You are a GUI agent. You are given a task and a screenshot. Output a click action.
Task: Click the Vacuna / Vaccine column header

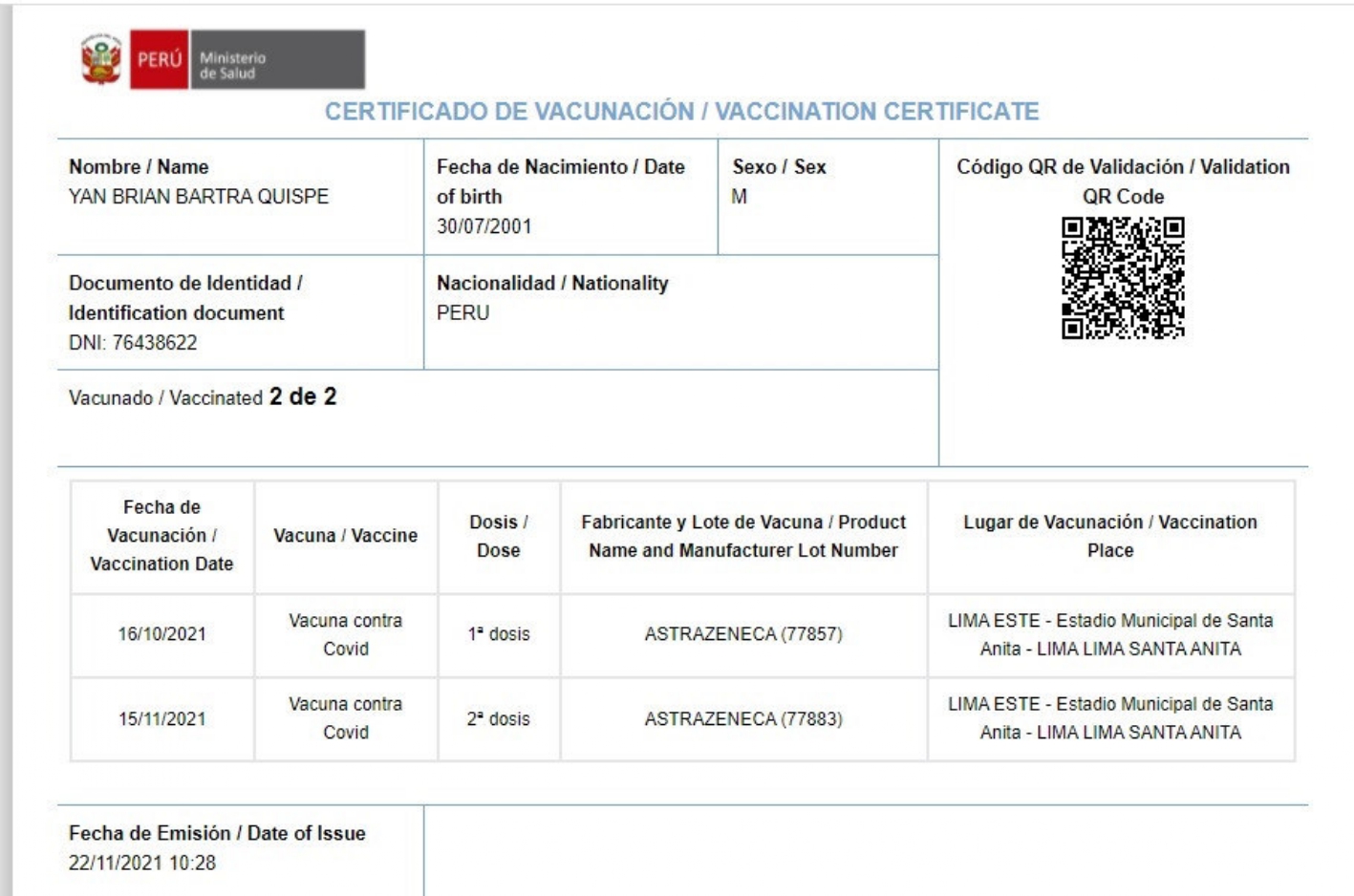click(x=345, y=535)
